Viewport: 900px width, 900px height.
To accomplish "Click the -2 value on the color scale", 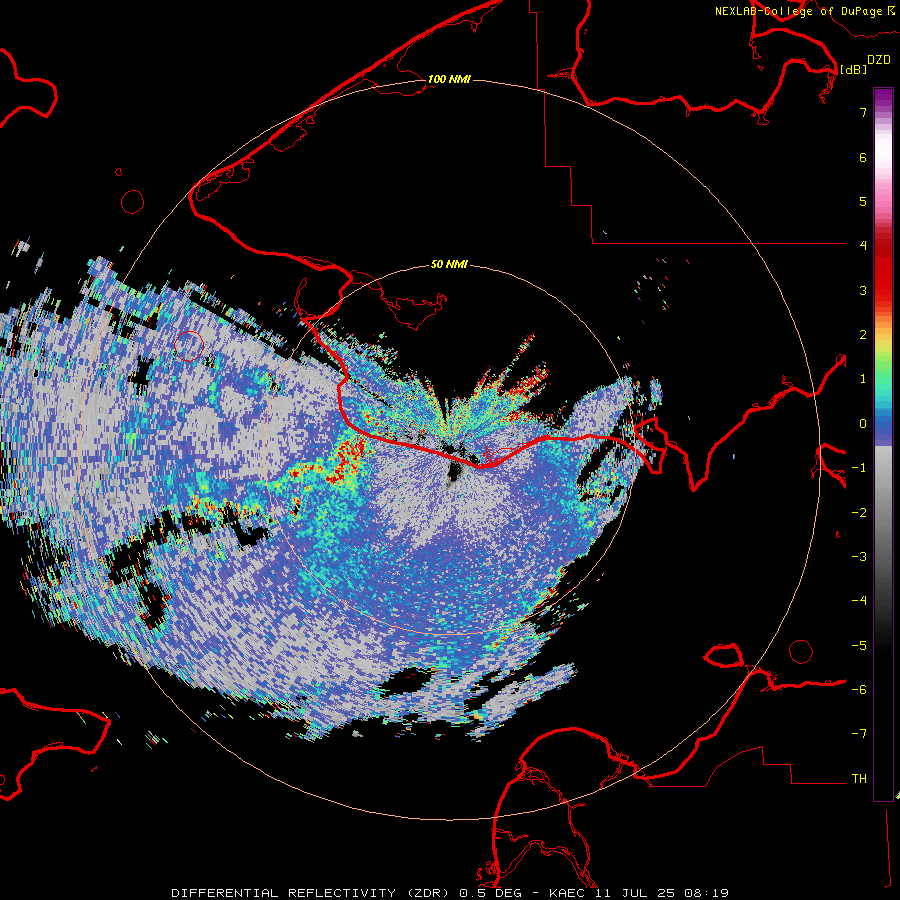I will pos(859,513).
